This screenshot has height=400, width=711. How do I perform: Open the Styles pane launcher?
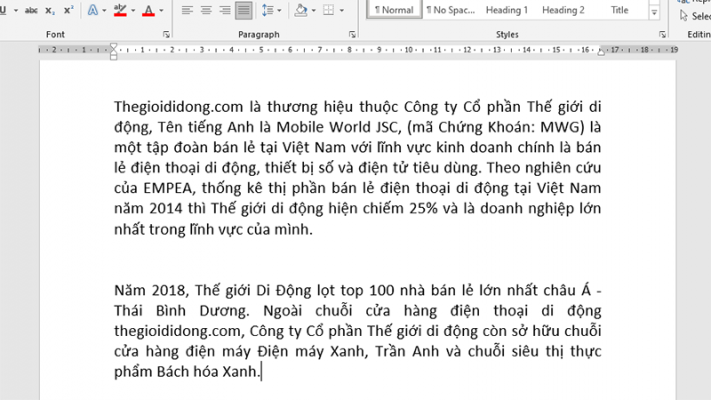tap(662, 34)
